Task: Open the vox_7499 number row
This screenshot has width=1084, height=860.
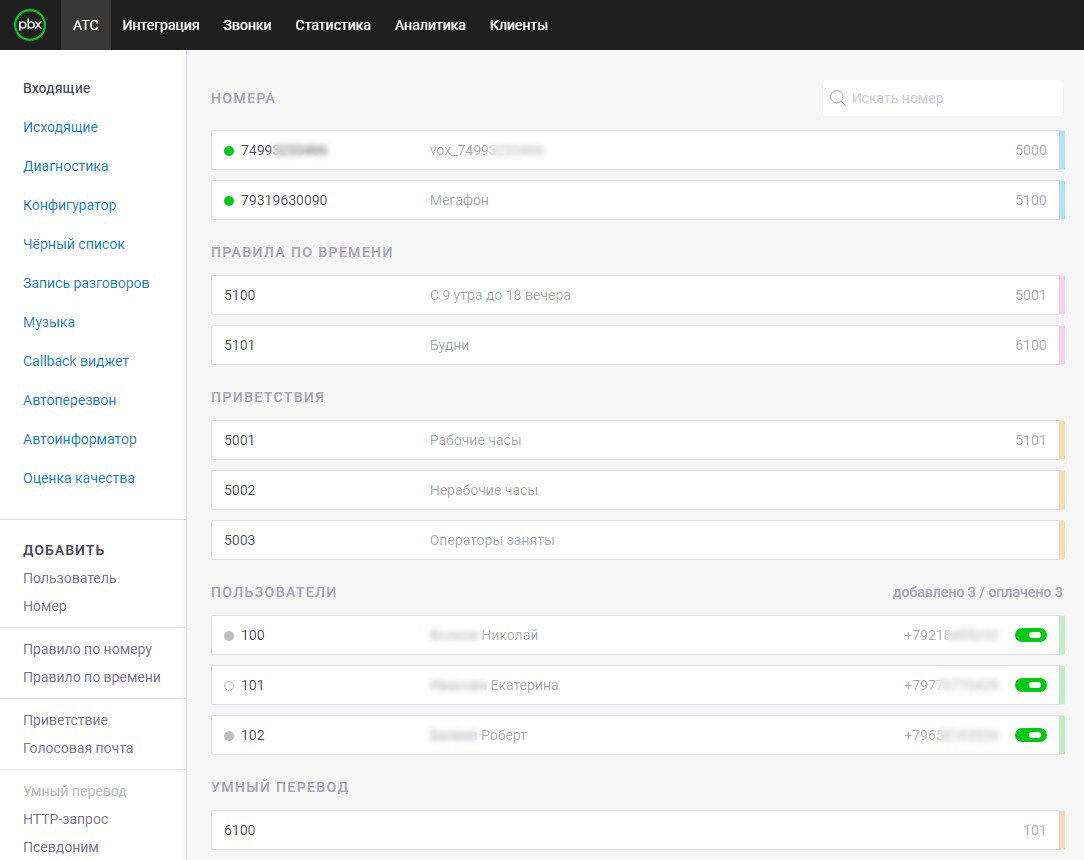Action: pos(637,150)
